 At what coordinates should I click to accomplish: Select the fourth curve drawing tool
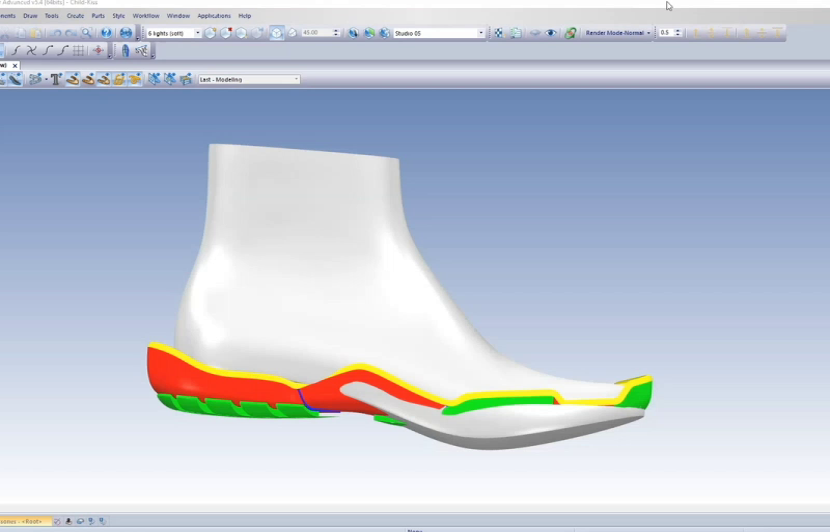click(63, 51)
